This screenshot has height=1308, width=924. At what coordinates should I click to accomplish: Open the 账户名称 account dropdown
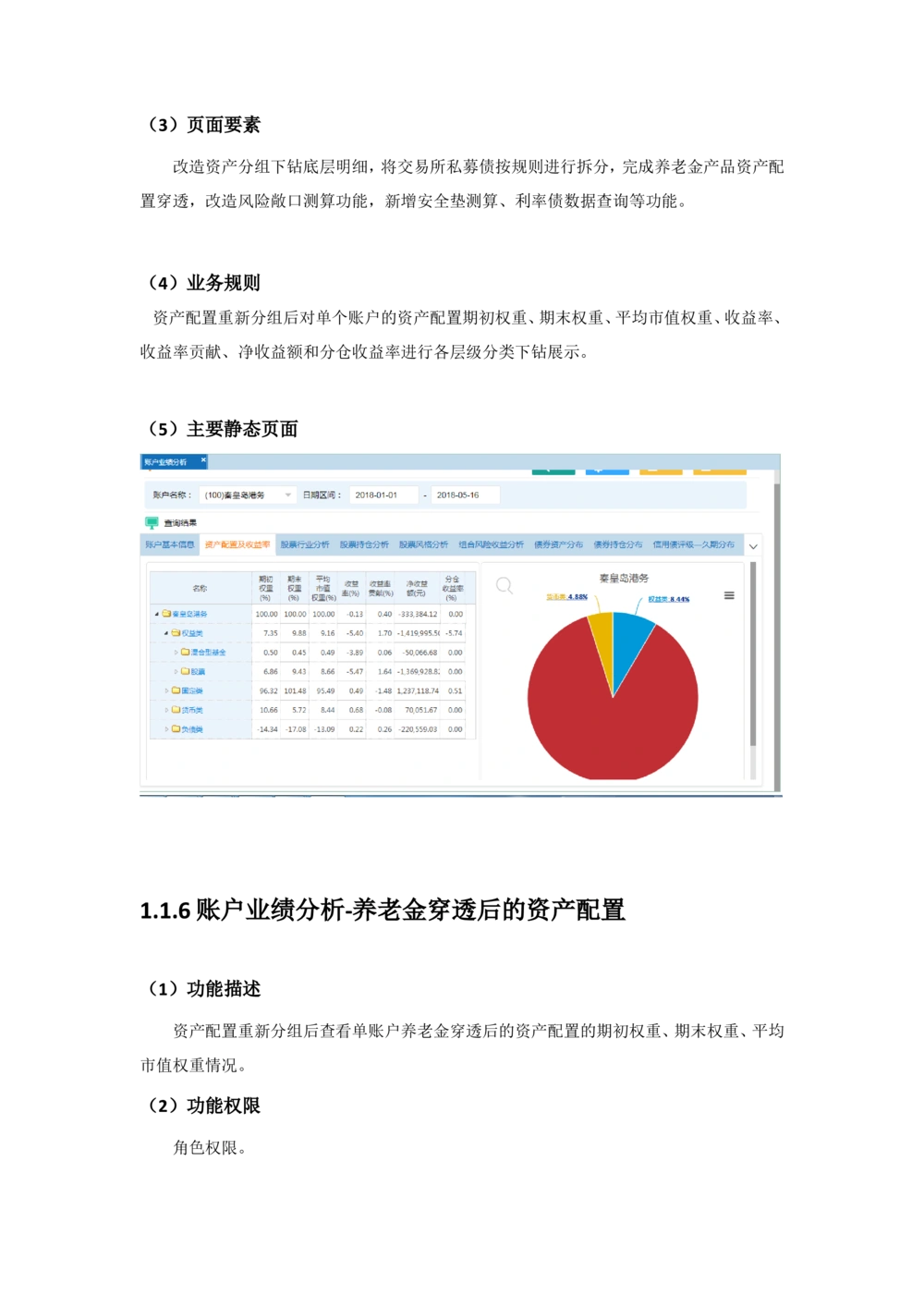pos(287,495)
